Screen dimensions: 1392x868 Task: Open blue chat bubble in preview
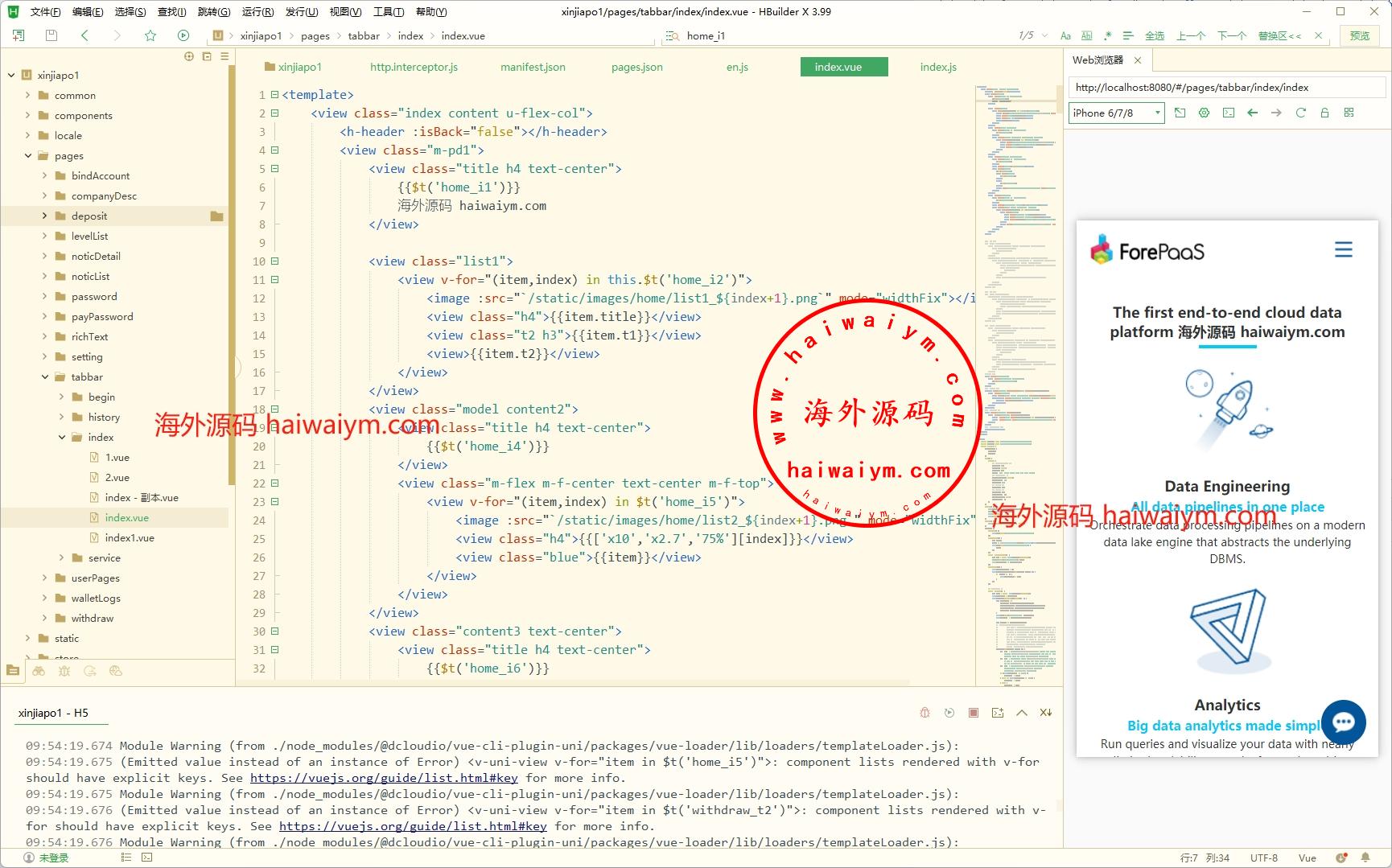tap(1343, 722)
